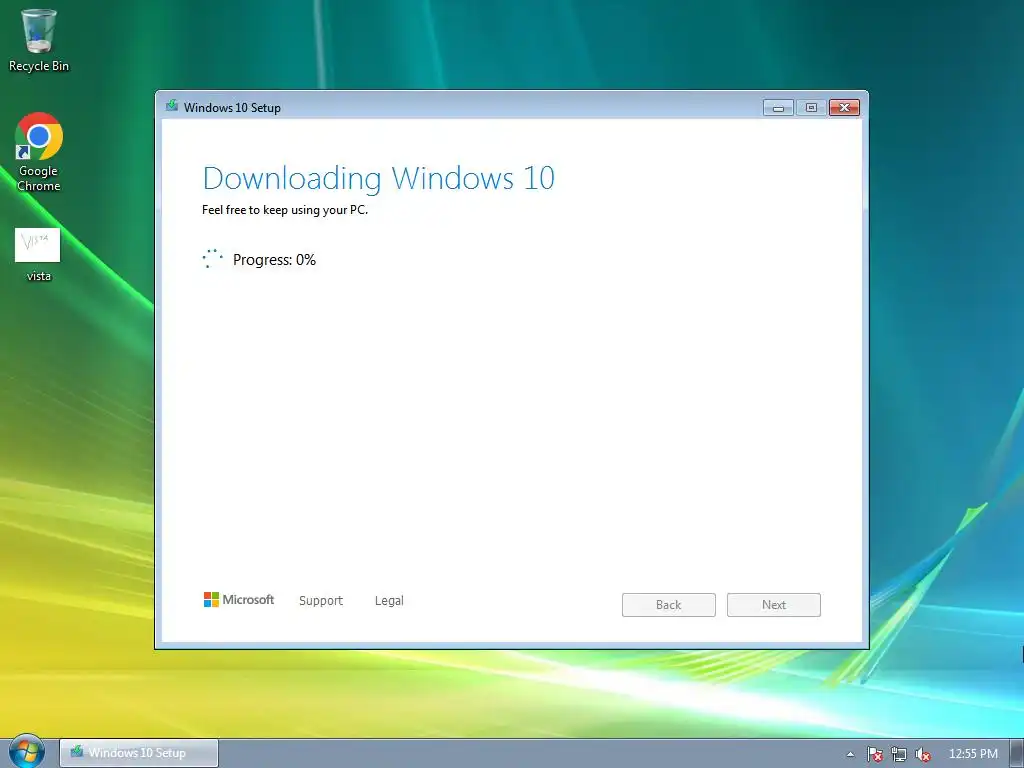Click the Progress: 0% text
The height and width of the screenshot is (768, 1024).
coord(274,260)
